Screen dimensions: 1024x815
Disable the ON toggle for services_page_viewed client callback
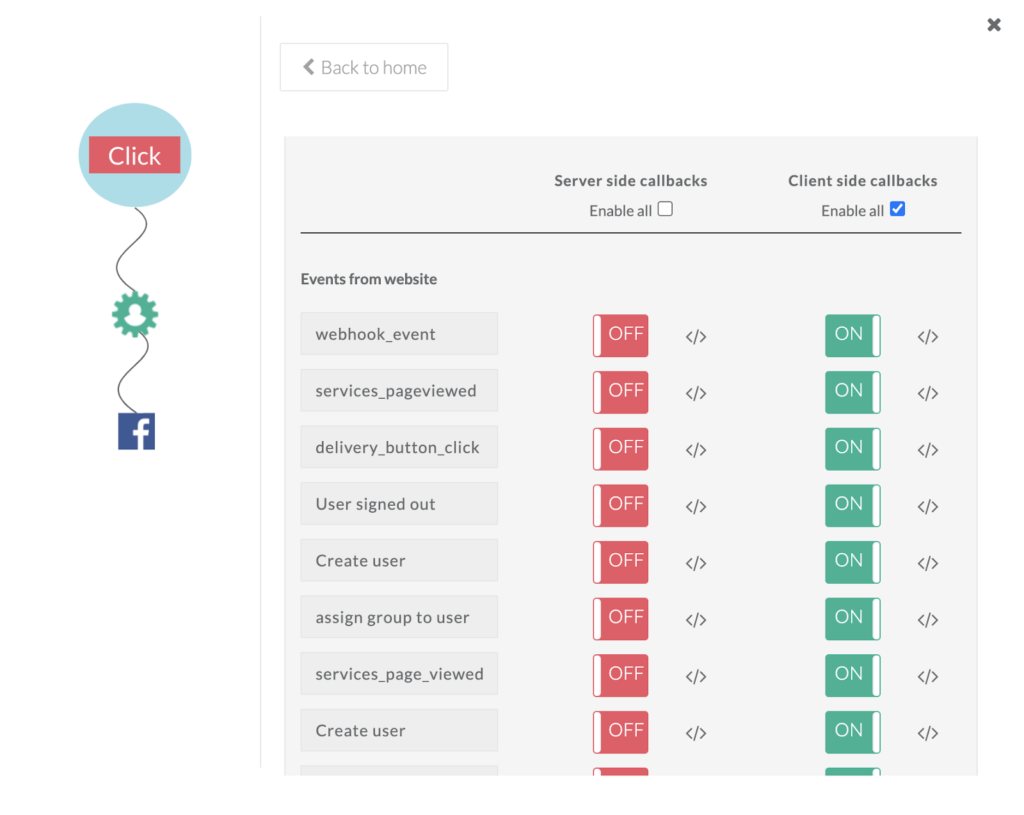(852, 675)
